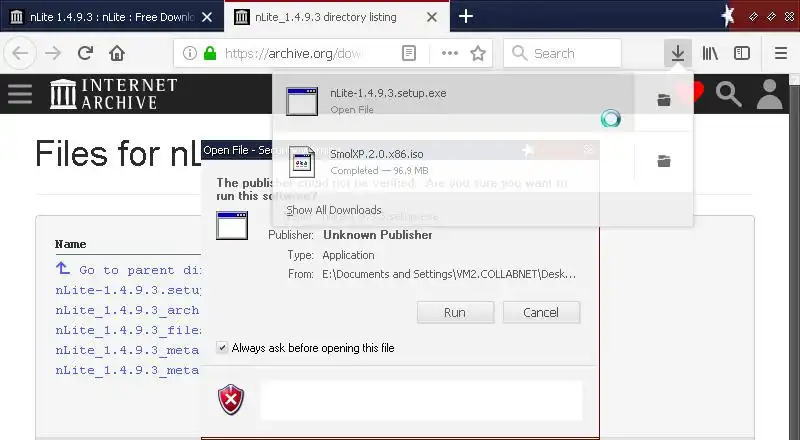This screenshot has width=800, height=440.
Task: Open a new browser tab
Action: point(465,16)
